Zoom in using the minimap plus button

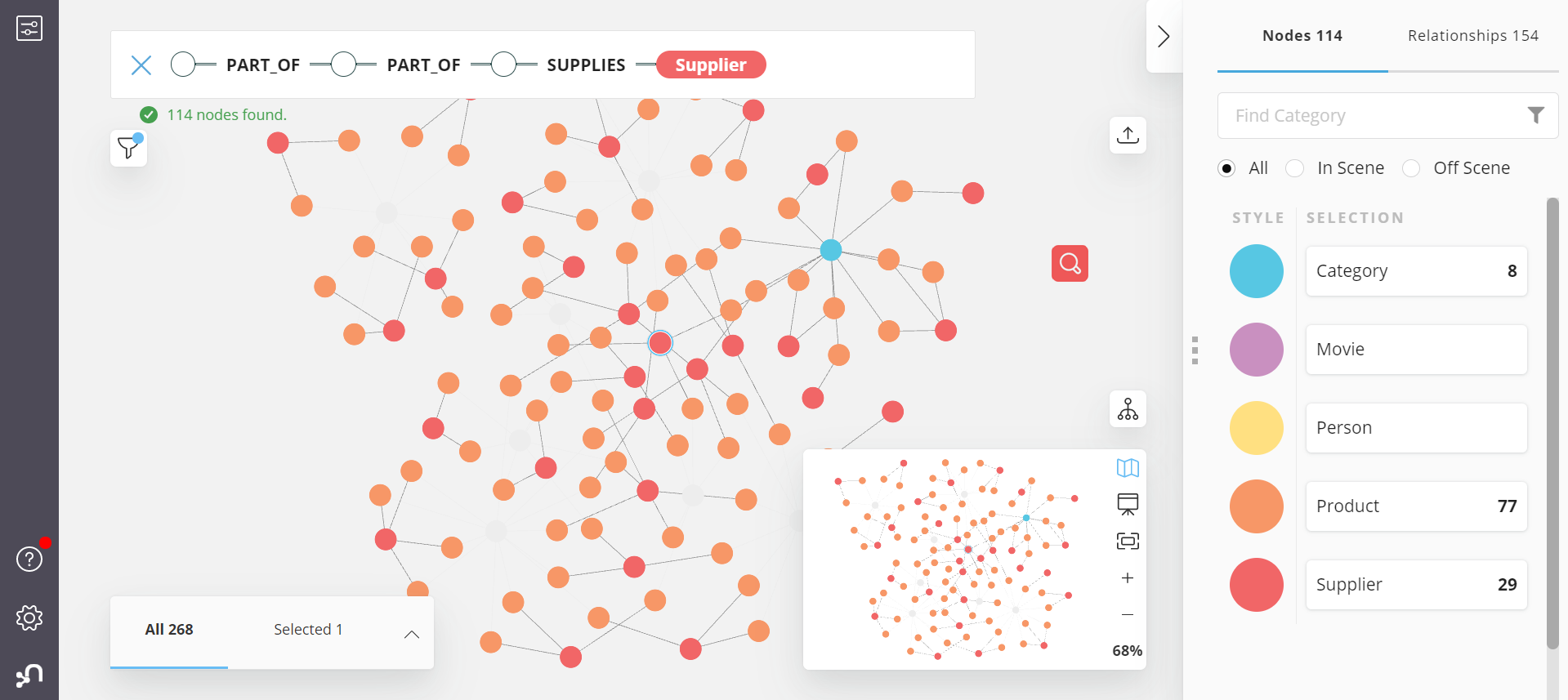1127,577
